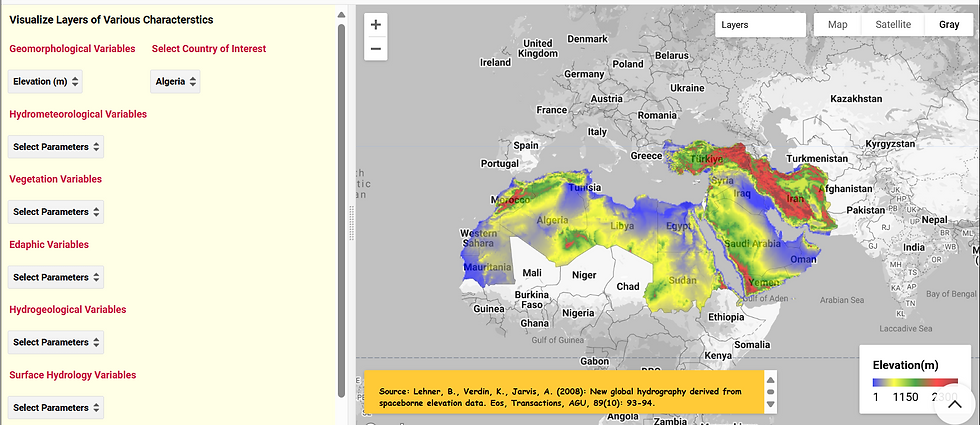The image size is (980, 425).
Task: Click the Hydrometeorological Variables heading
Action: (x=78, y=114)
